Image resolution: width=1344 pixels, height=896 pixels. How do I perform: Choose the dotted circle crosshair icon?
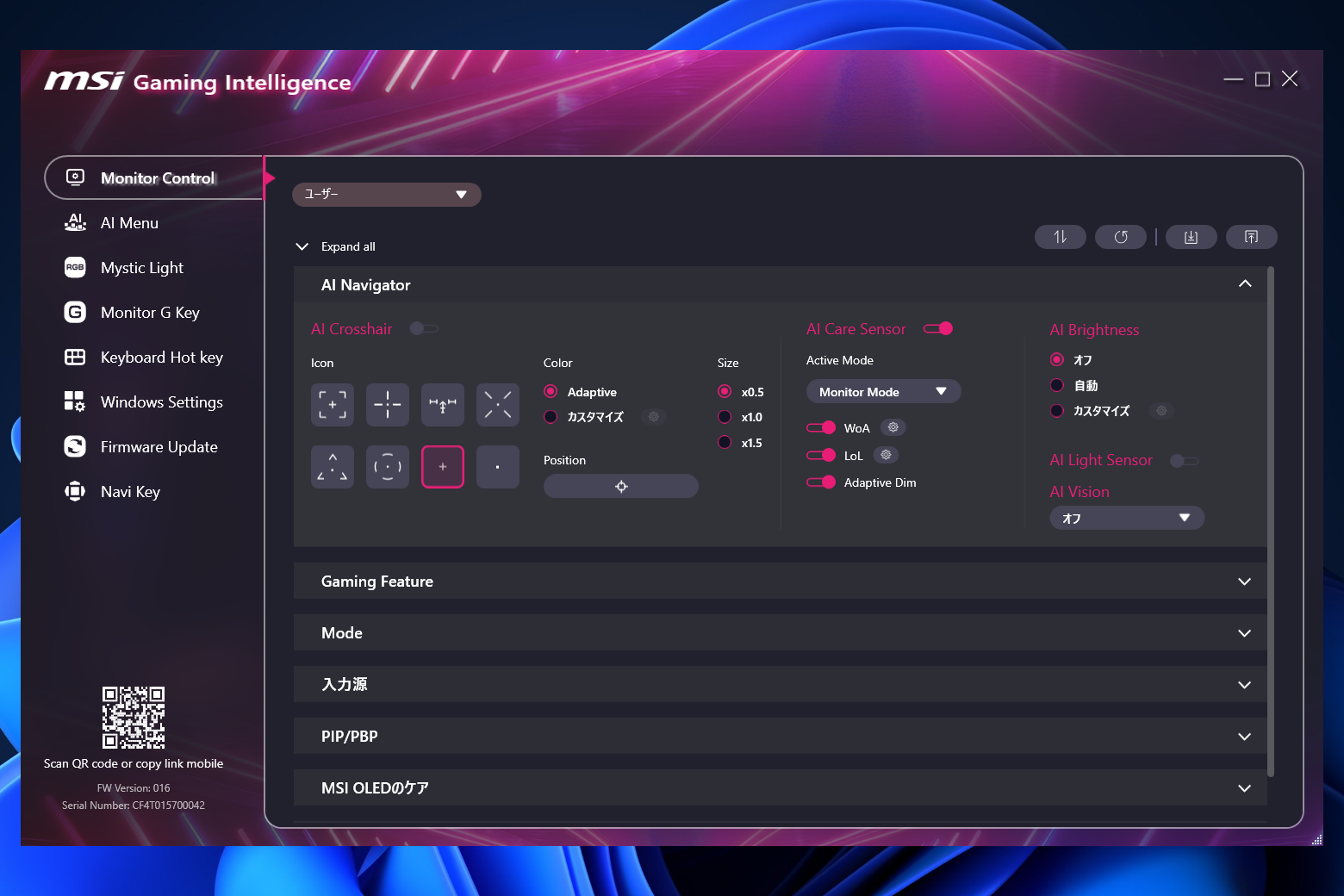click(x=387, y=466)
